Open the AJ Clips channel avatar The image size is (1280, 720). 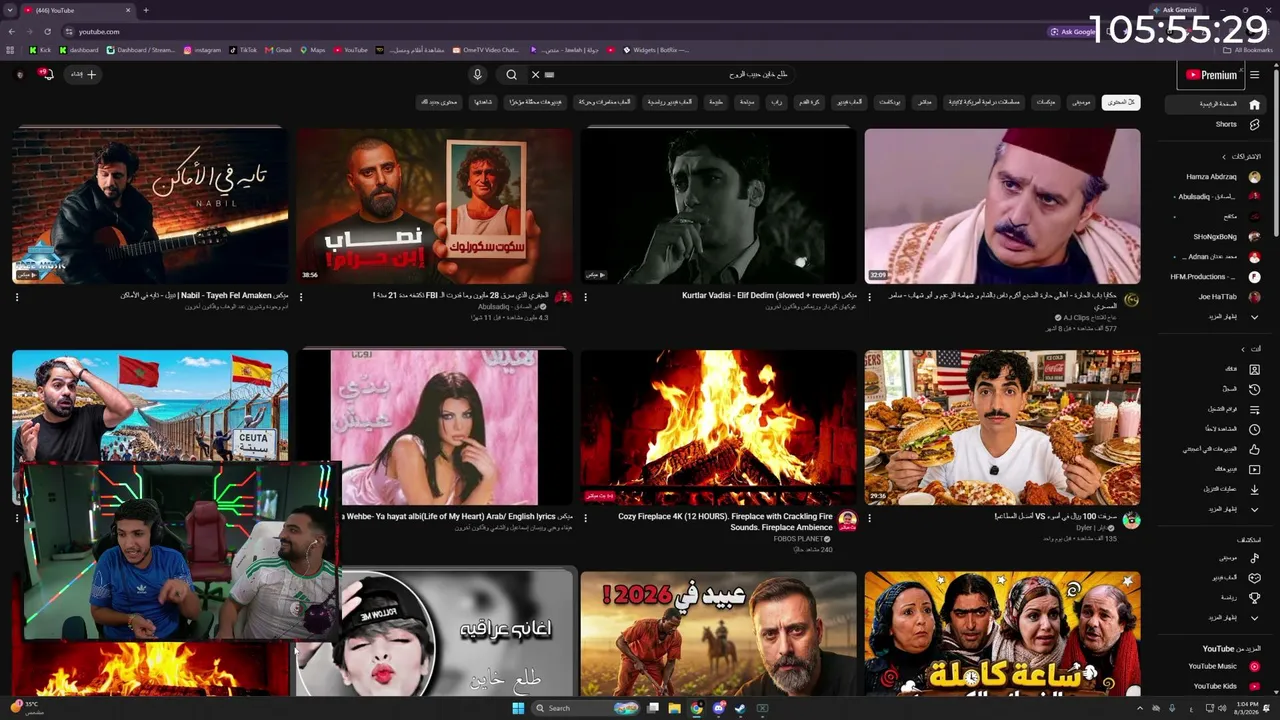tap(1131, 299)
